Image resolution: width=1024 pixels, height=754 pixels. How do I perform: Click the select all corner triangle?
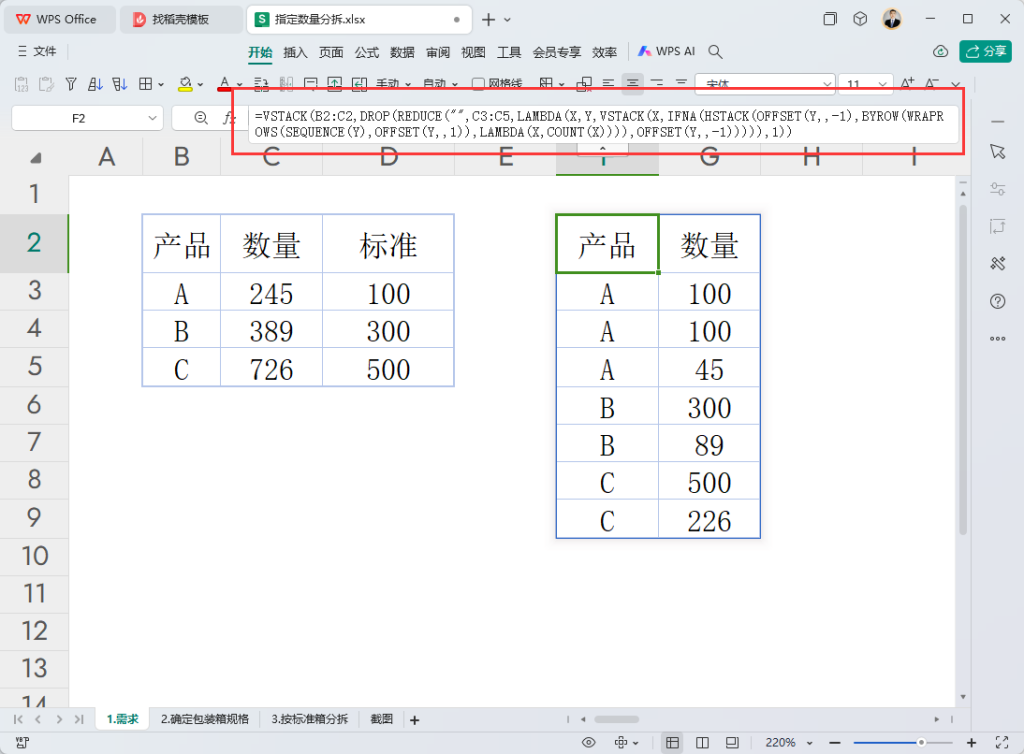pyautogui.click(x=36, y=158)
